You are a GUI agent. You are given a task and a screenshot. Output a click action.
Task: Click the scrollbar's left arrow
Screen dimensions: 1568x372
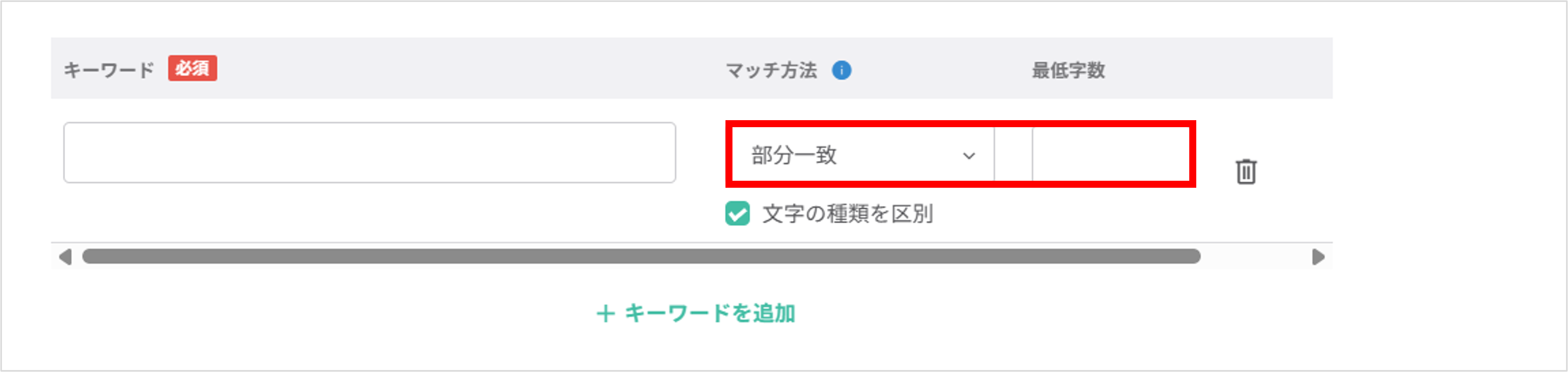point(65,257)
